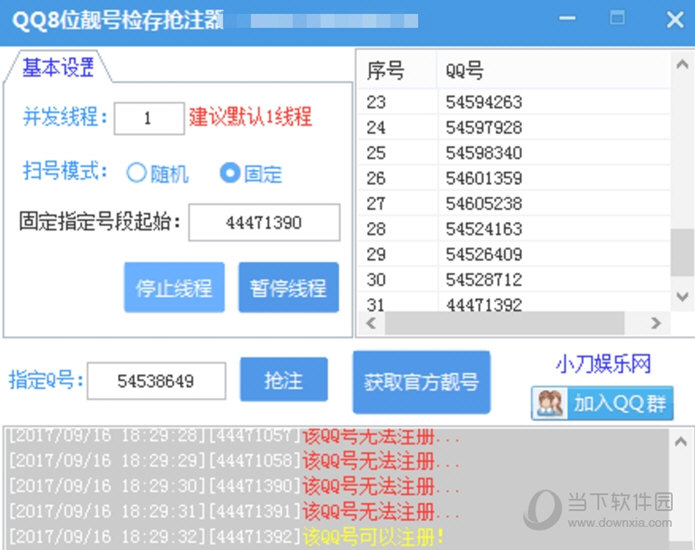695x550 pixels.
Task: Click the QQ list scroll down arrow
Action: [x=682, y=296]
